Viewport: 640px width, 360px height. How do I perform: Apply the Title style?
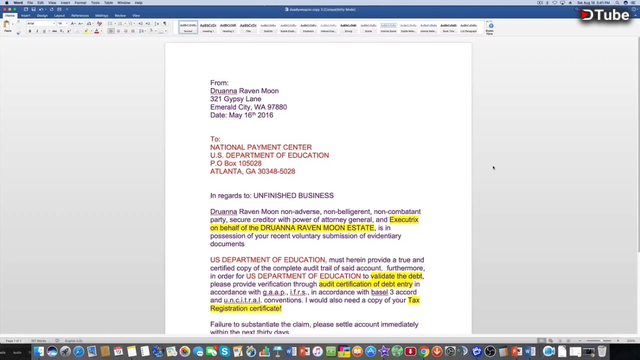248,27
